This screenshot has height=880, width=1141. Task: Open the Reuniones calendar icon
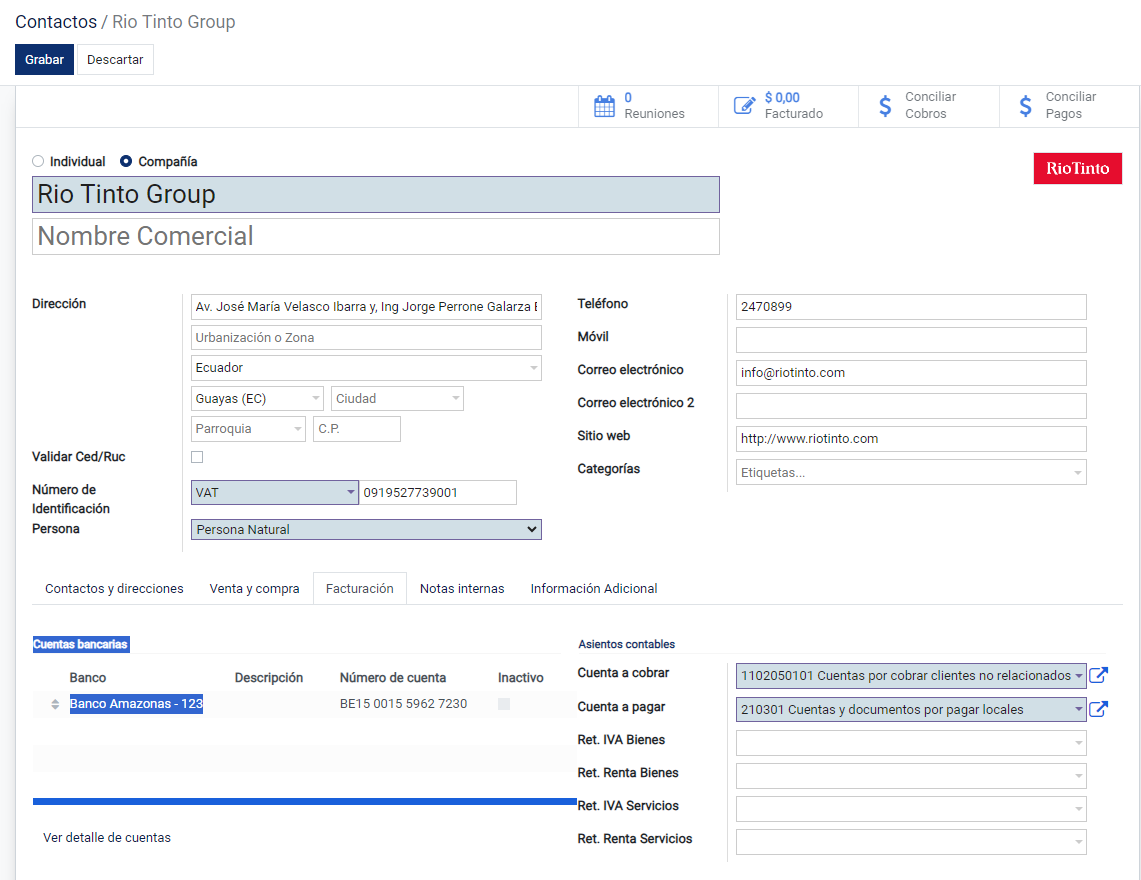click(x=604, y=106)
